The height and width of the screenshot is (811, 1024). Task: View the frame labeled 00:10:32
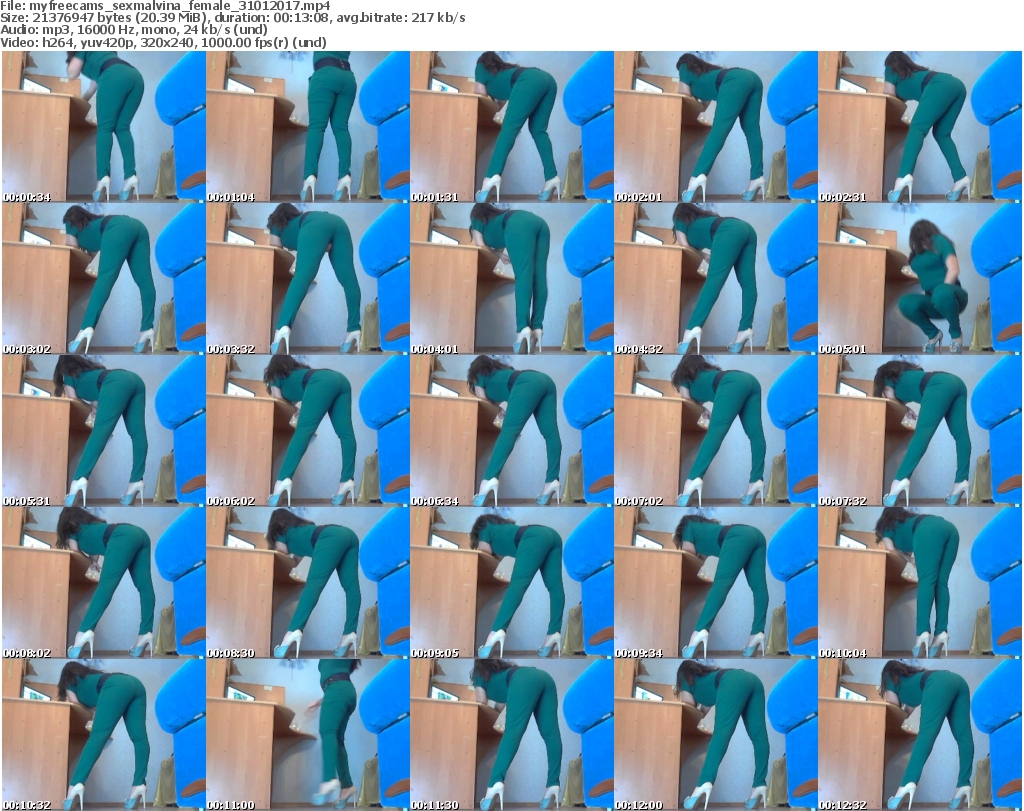tap(104, 735)
